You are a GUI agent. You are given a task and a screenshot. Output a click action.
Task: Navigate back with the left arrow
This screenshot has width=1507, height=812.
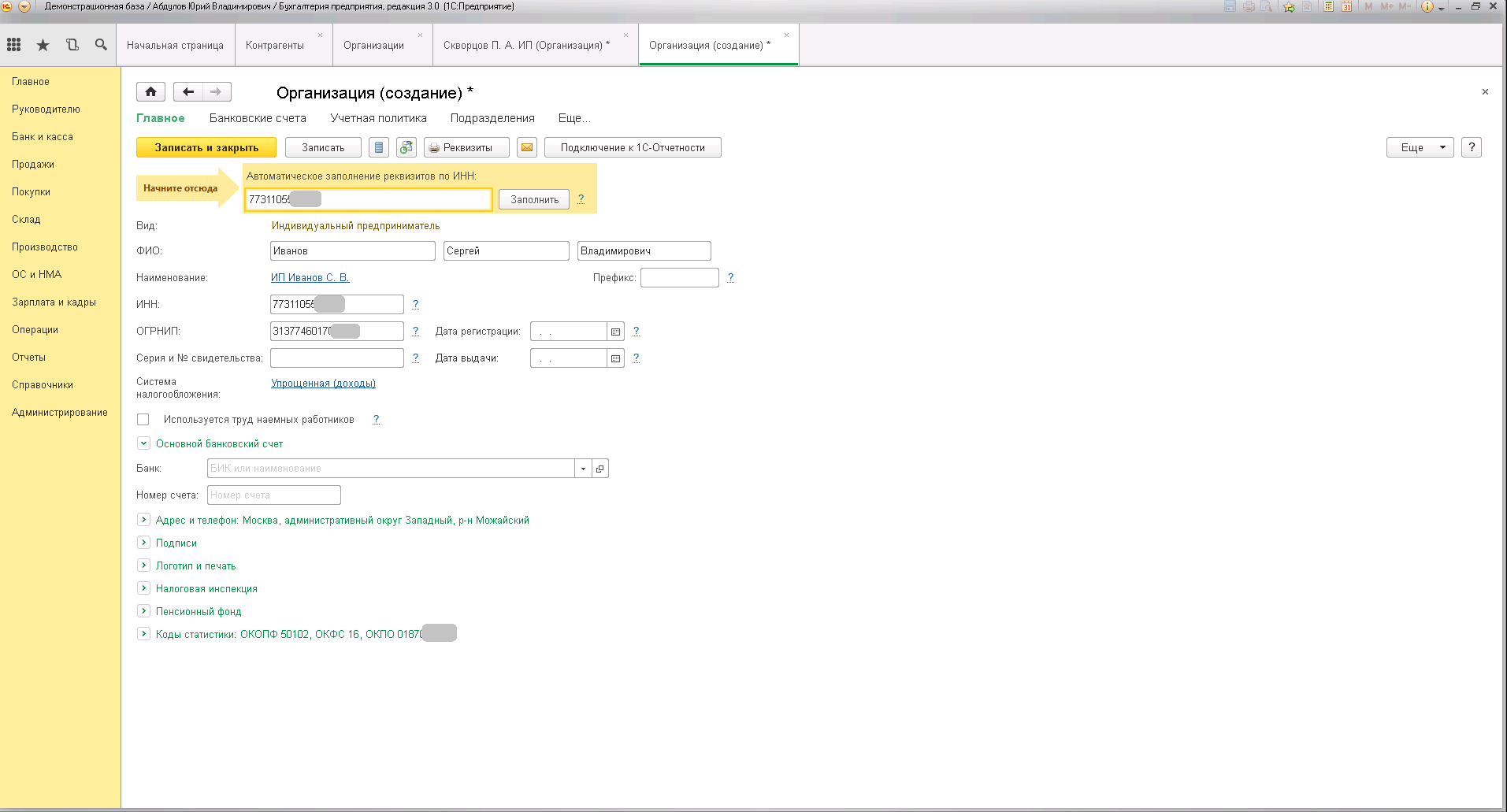tap(187, 92)
